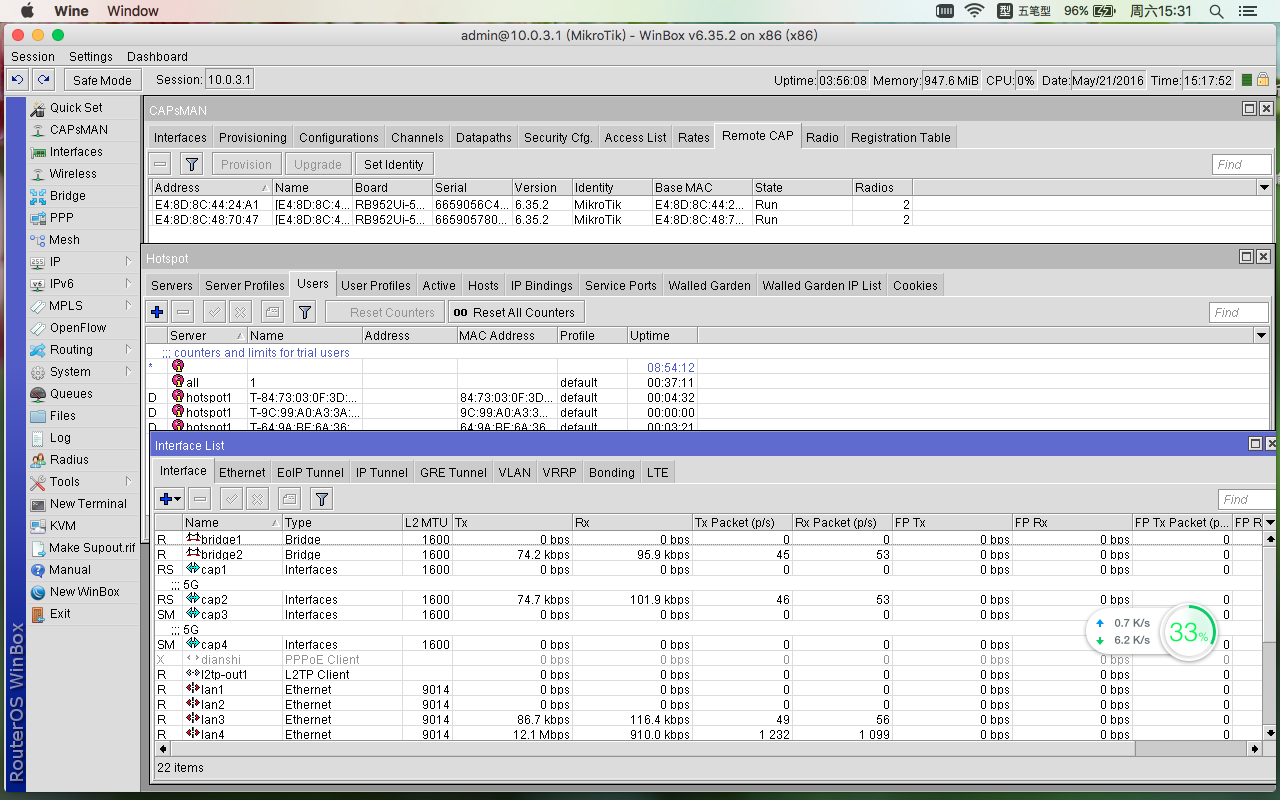The height and width of the screenshot is (800, 1280).
Task: Open the Interfaces sidebar entry
Action: coord(76,151)
